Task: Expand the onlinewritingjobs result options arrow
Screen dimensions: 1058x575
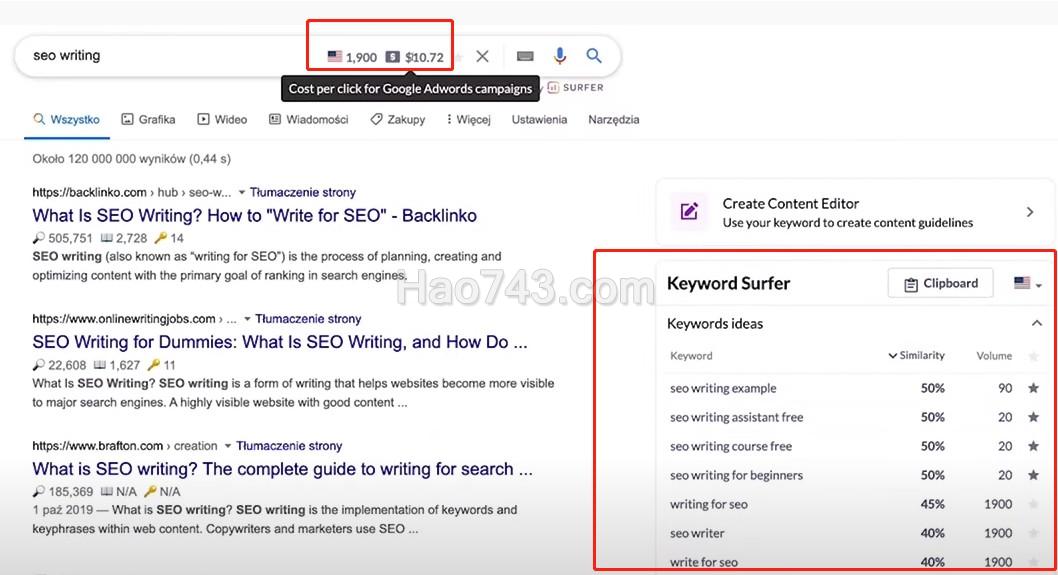Action: click(x=247, y=319)
